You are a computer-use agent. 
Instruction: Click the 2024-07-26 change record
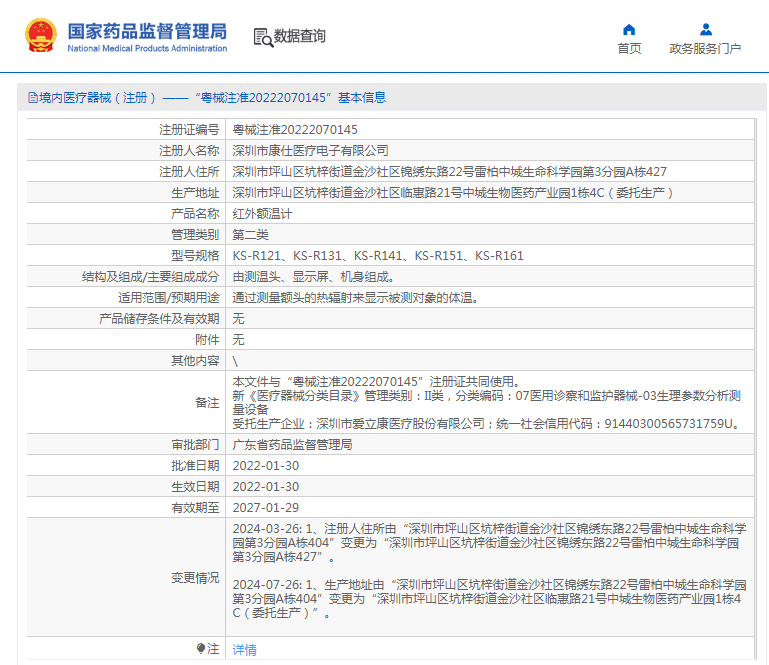pos(489,599)
